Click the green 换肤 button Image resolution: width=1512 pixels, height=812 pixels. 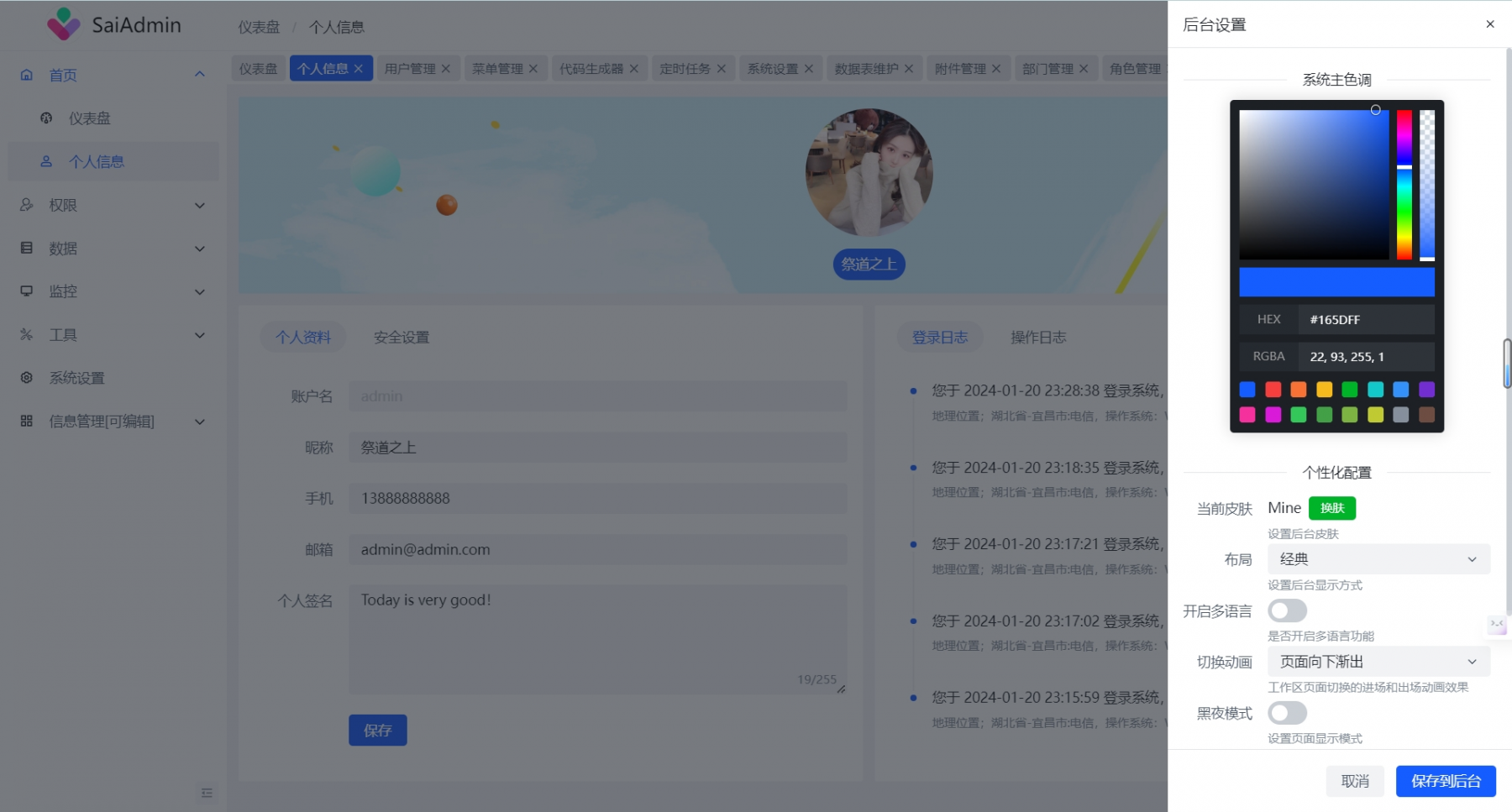tap(1332, 508)
